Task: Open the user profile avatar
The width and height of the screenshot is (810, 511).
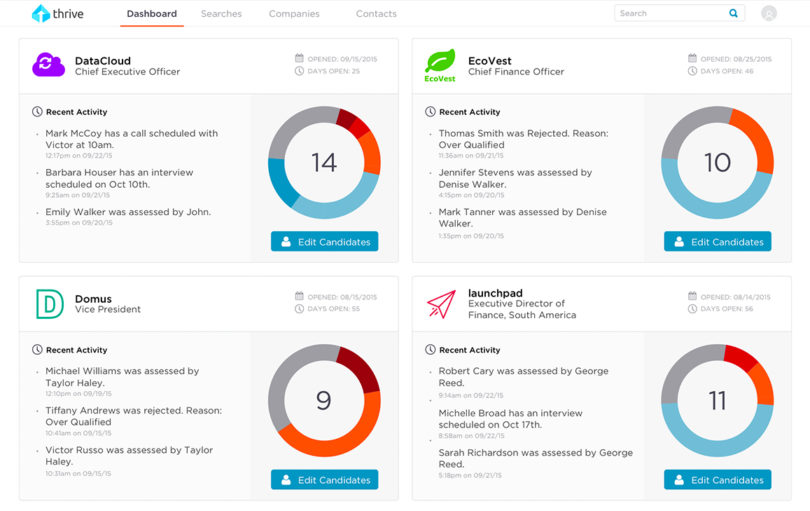Action: pos(769,13)
